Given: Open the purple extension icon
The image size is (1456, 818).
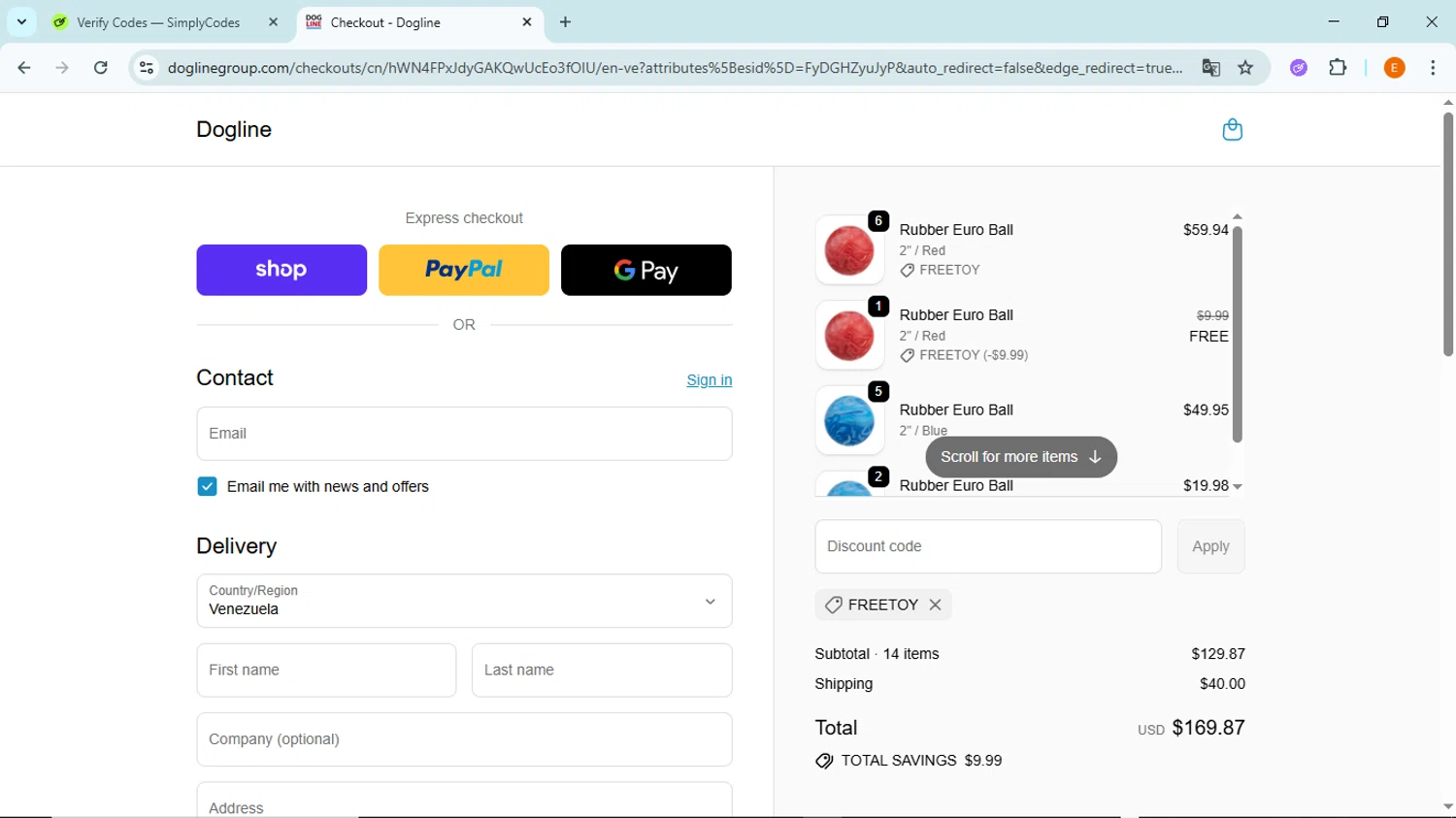Looking at the screenshot, I should pyautogui.click(x=1299, y=68).
